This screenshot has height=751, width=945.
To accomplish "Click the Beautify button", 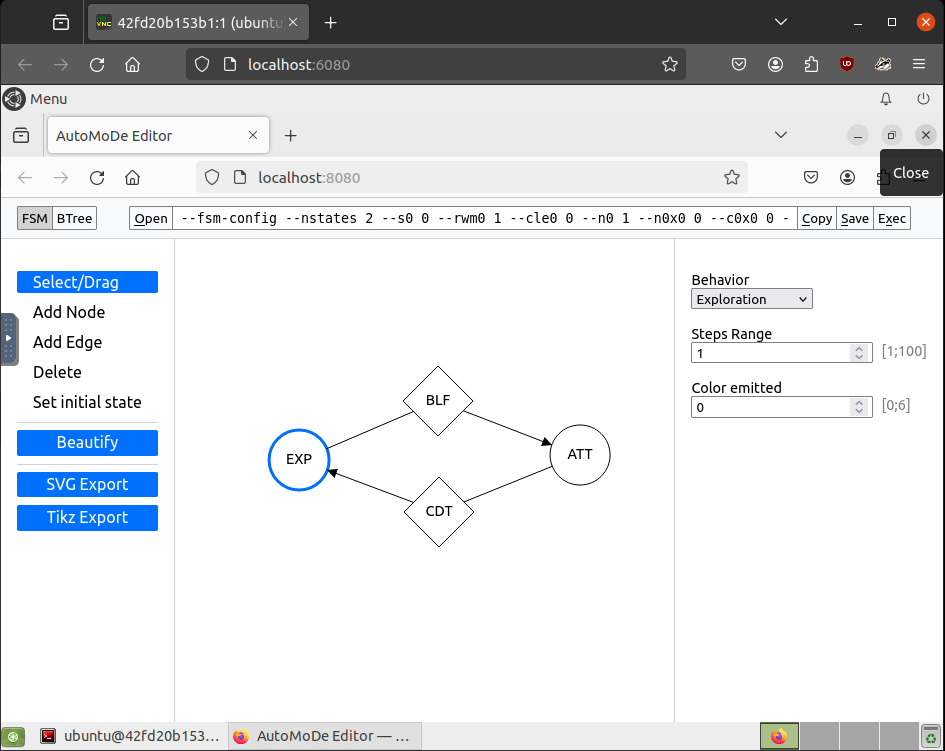I will [x=87, y=442].
